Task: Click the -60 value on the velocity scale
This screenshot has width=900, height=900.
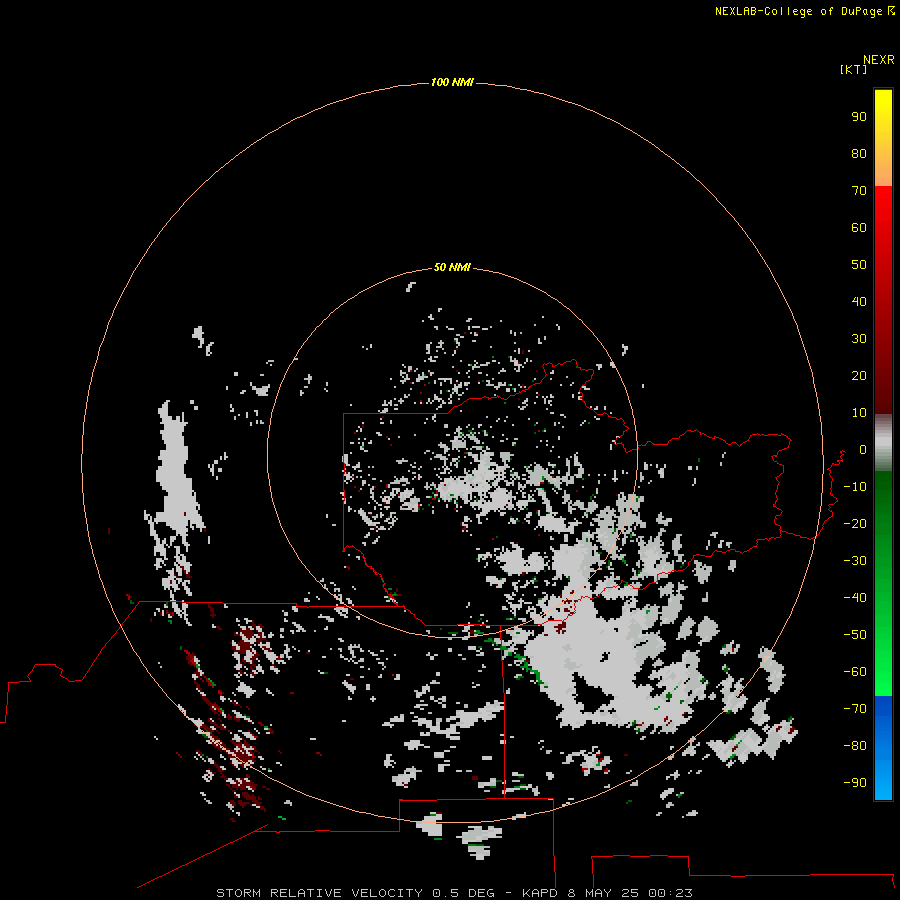Action: (x=855, y=672)
